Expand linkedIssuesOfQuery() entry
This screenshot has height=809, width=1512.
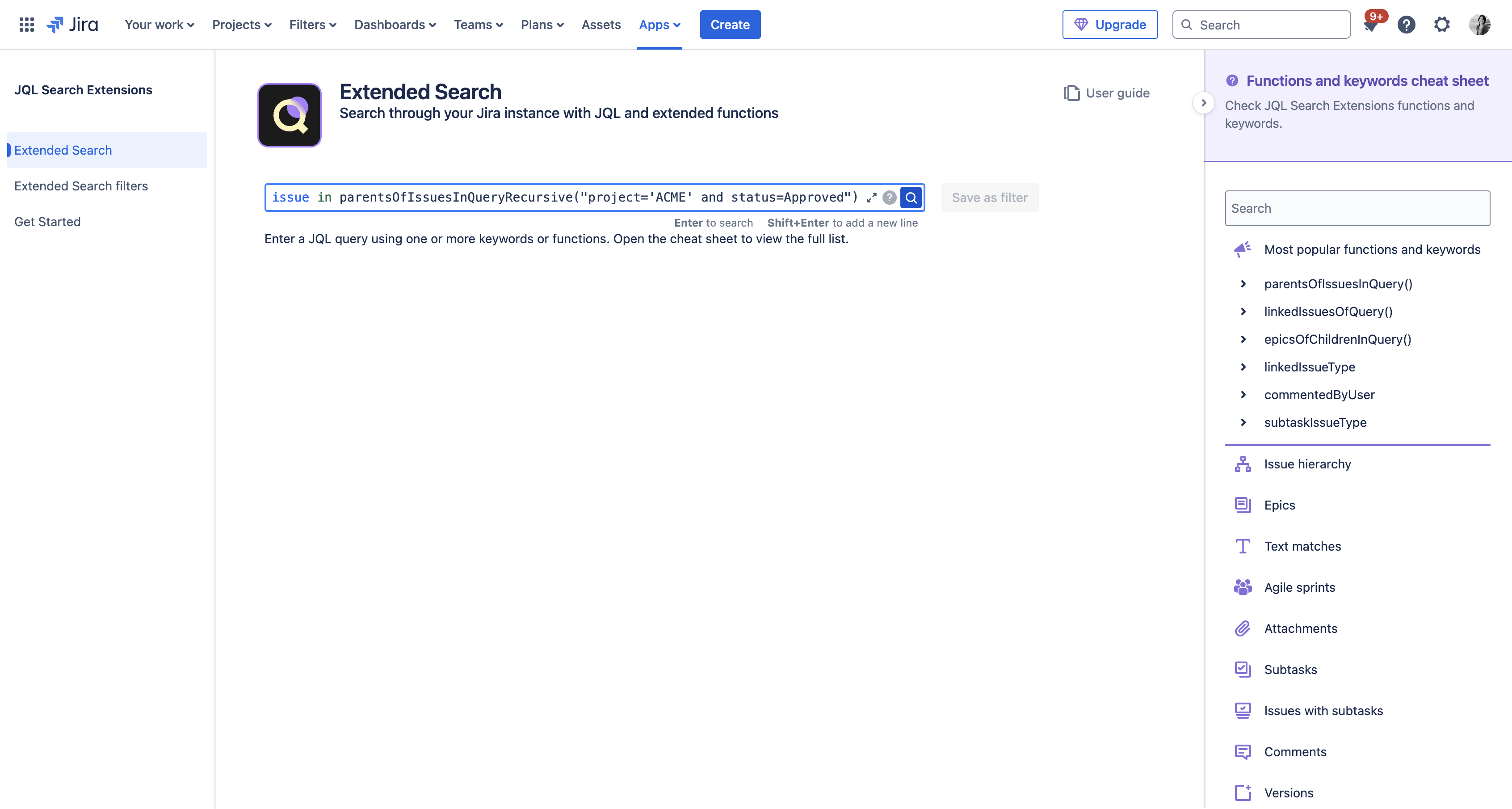coord(1243,311)
